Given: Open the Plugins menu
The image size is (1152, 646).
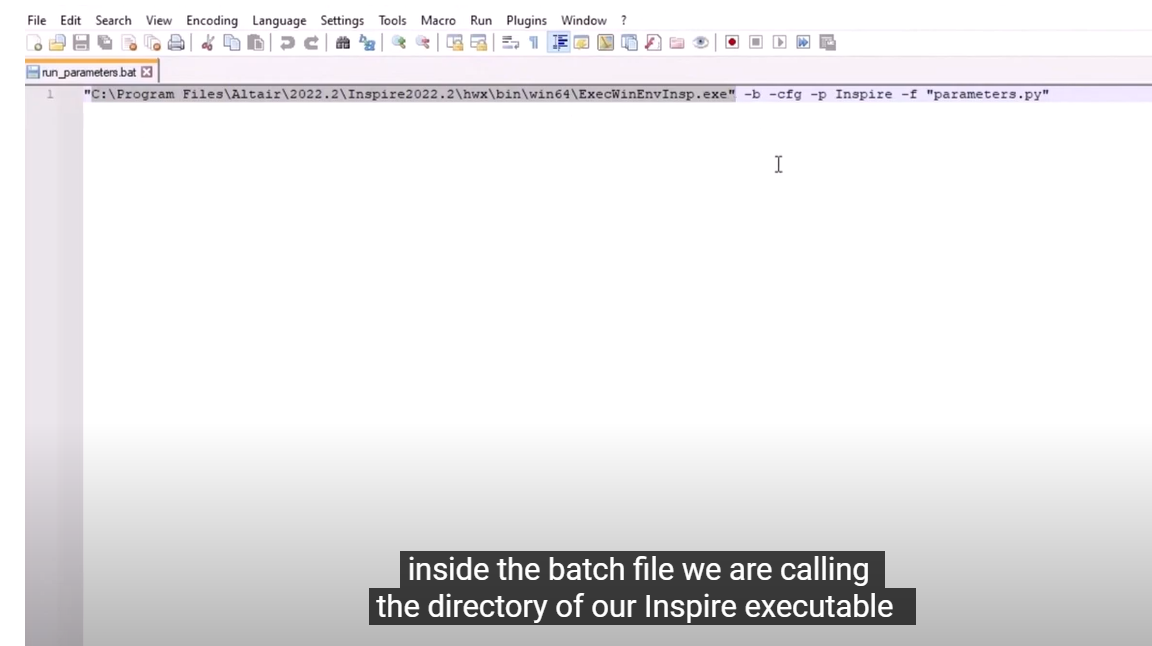Looking at the screenshot, I should 526,21.
